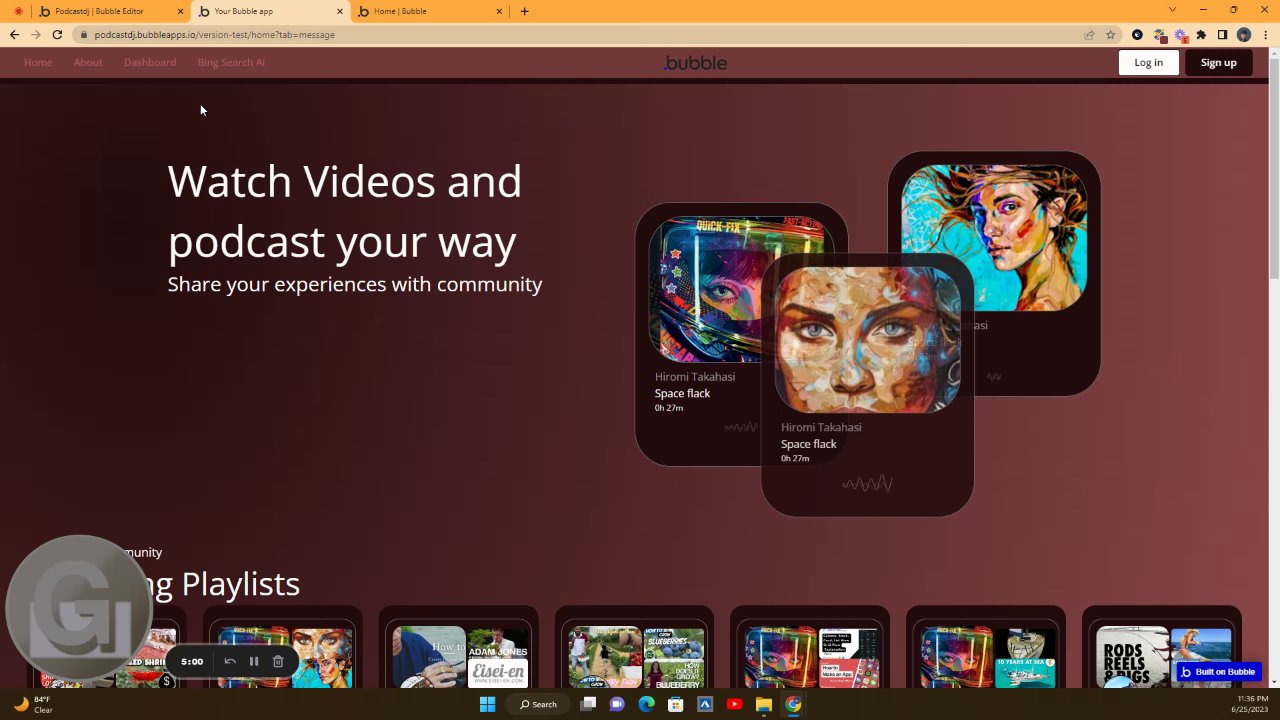Open the Dashboard navigation link
Image resolution: width=1280 pixels, height=720 pixels.
click(x=150, y=62)
